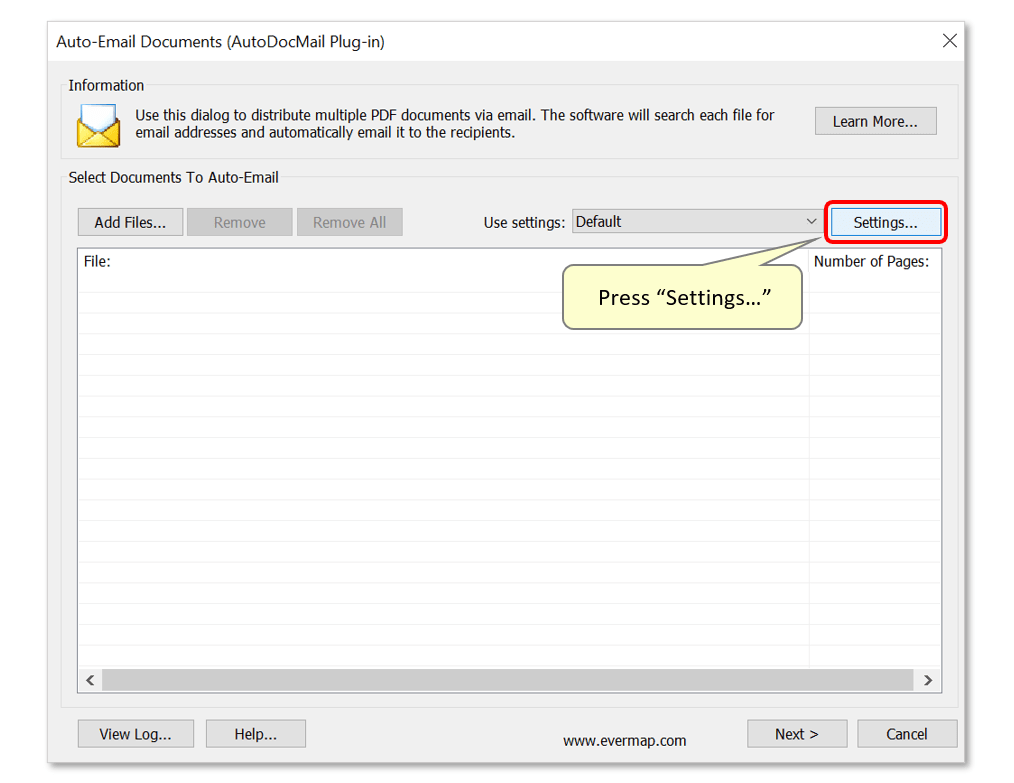Cancel the Auto-Email dialog

pos(907,734)
